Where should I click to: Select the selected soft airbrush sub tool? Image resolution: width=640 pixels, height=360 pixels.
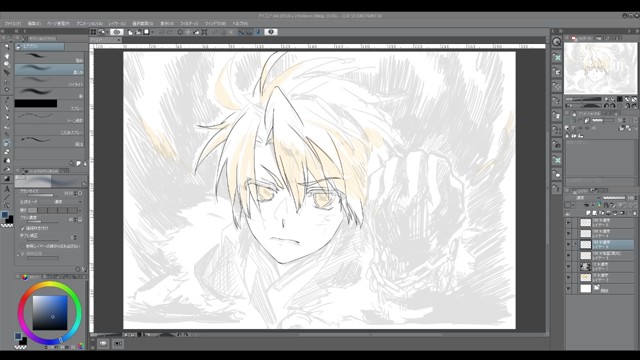pyautogui.click(x=49, y=69)
